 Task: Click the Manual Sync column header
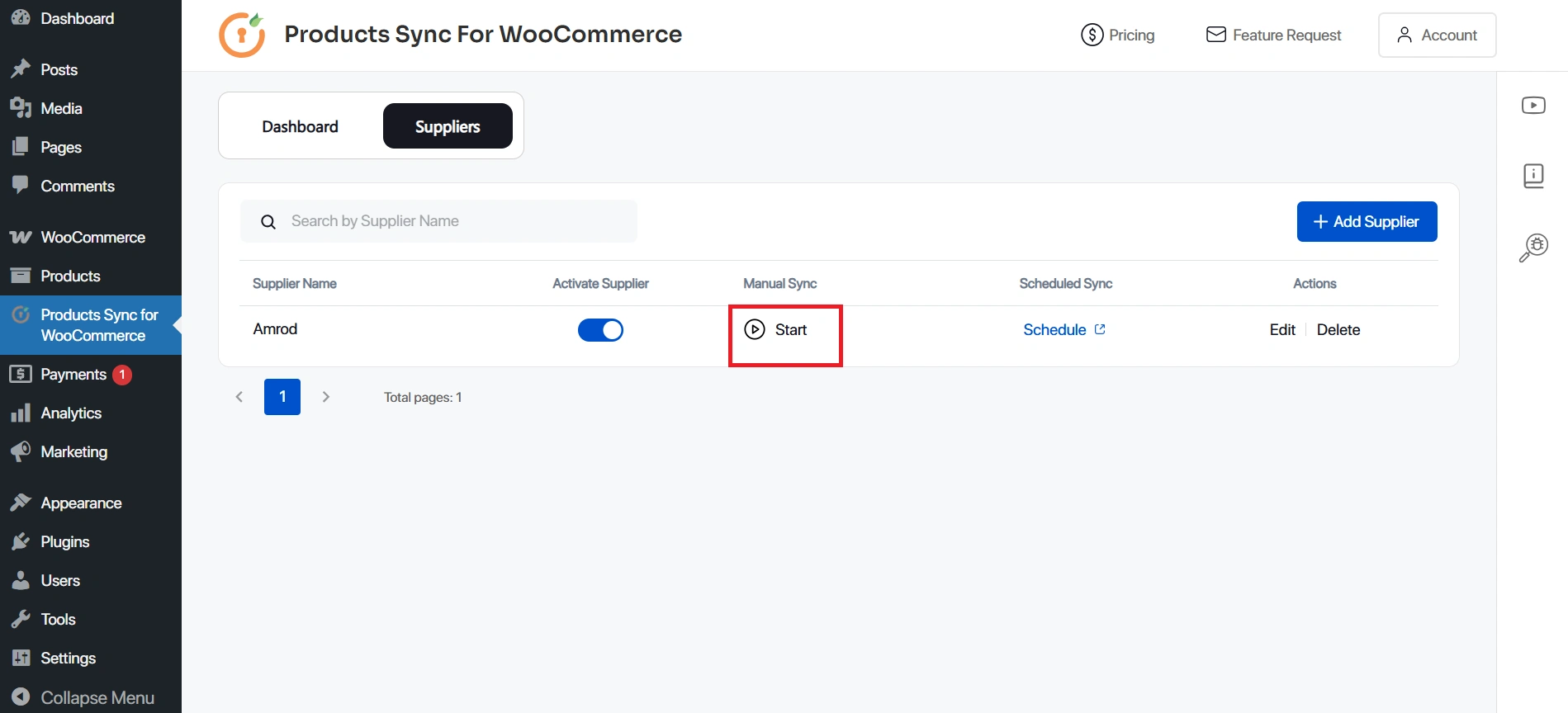pos(780,283)
